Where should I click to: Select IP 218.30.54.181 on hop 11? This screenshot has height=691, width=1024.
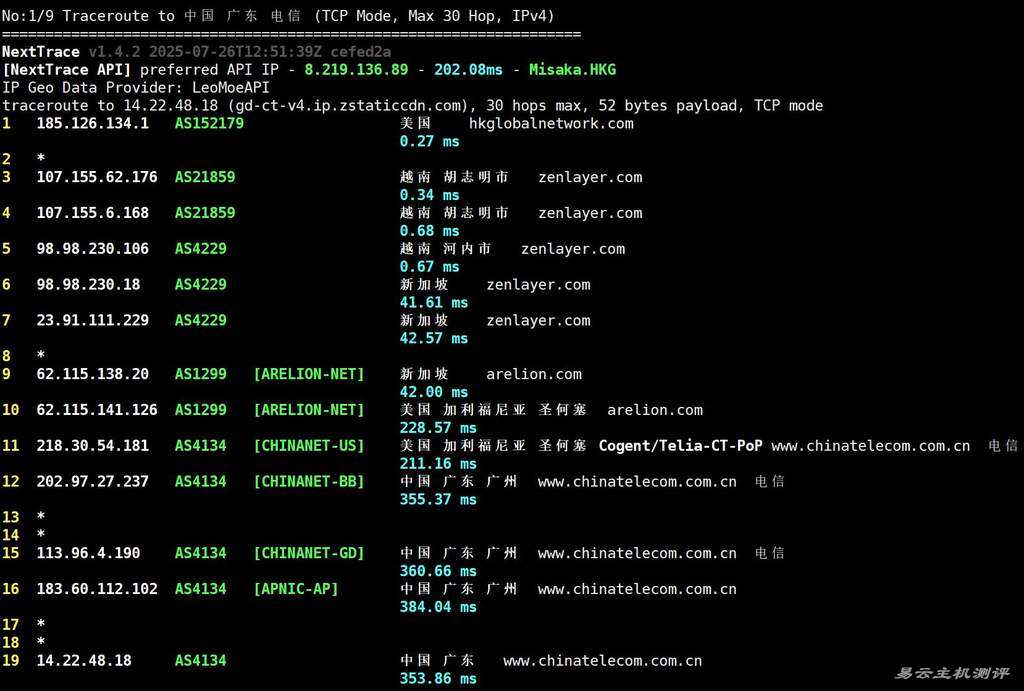(x=93, y=446)
